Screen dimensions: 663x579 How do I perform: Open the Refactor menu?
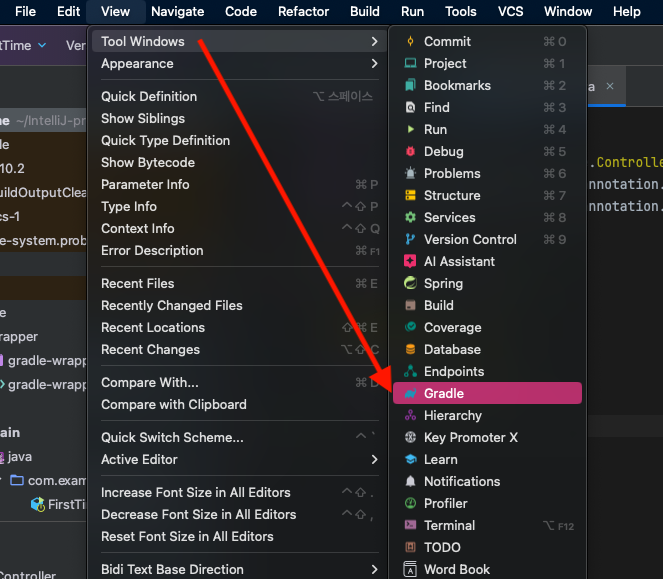(304, 11)
